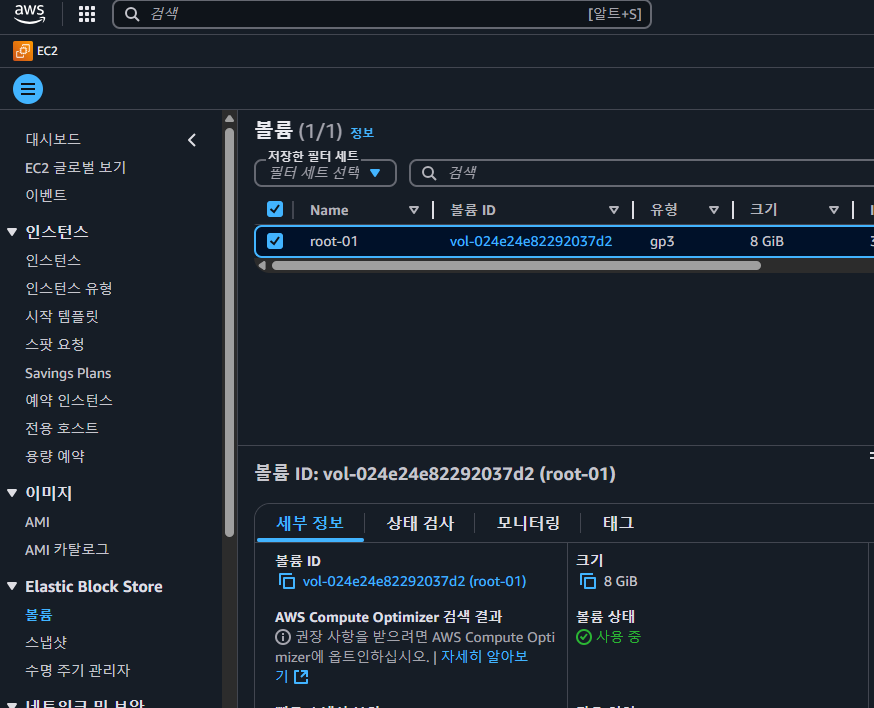Open 인스턴스 list in the sidebar
This screenshot has height=708, width=874.
point(53,260)
